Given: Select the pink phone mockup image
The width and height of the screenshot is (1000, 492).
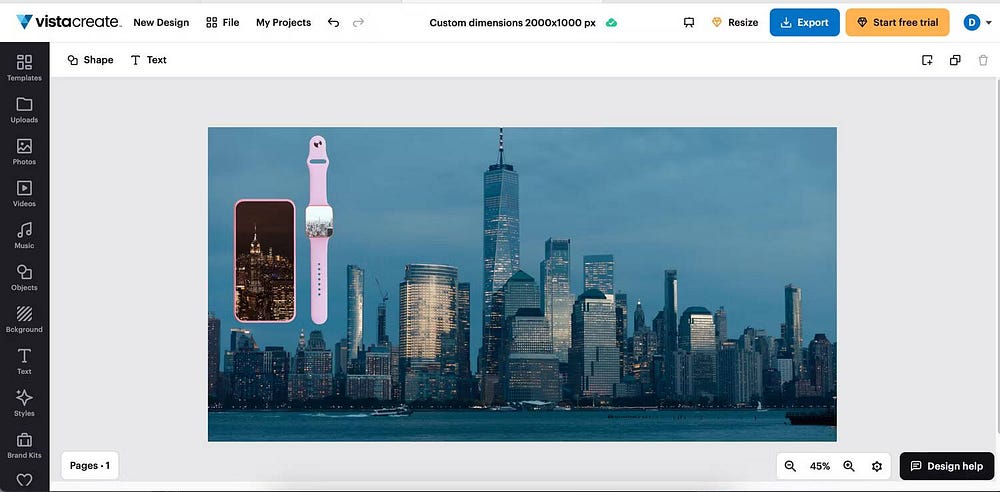Looking at the screenshot, I should (265, 261).
